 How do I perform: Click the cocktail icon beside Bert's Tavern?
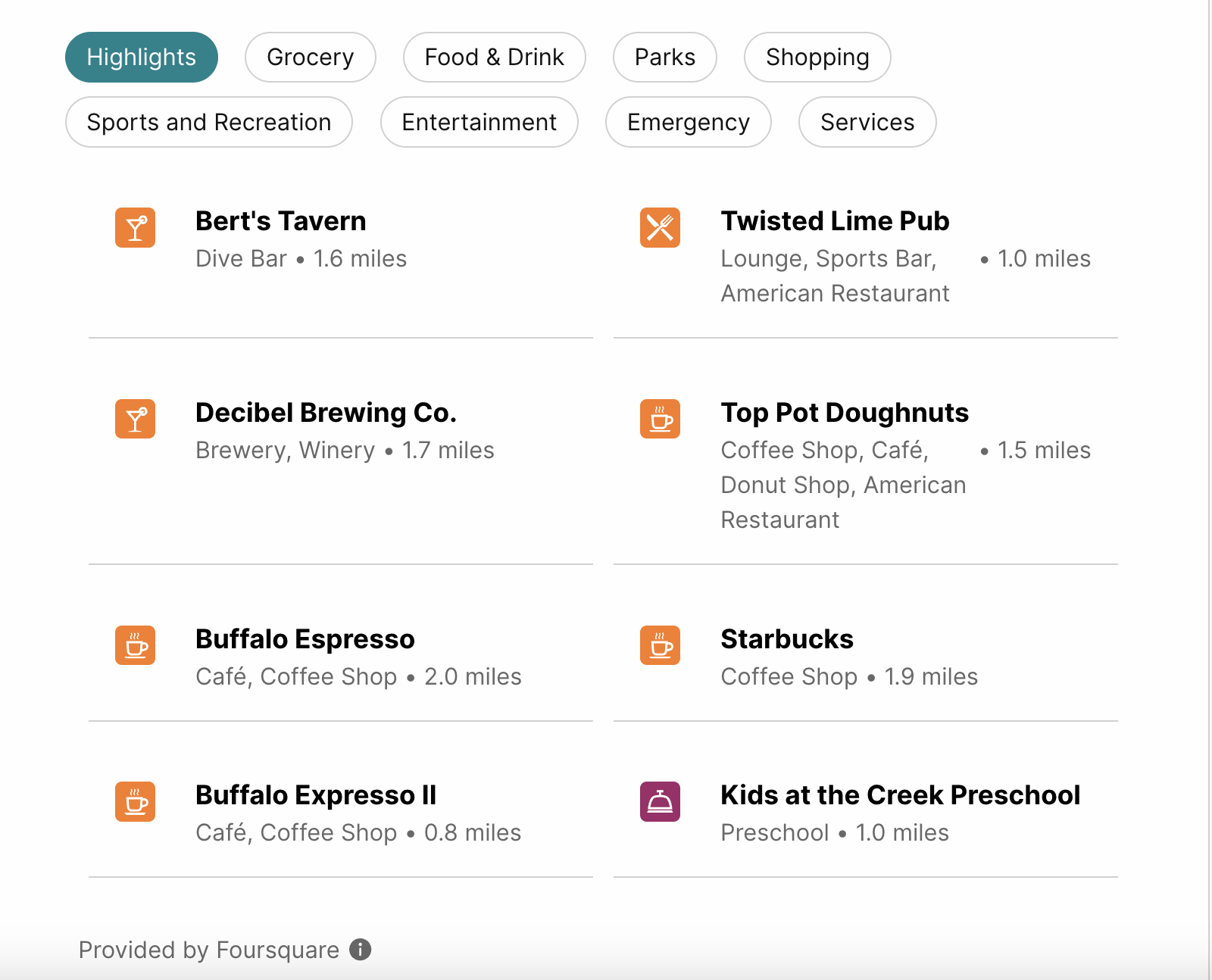pos(135,227)
